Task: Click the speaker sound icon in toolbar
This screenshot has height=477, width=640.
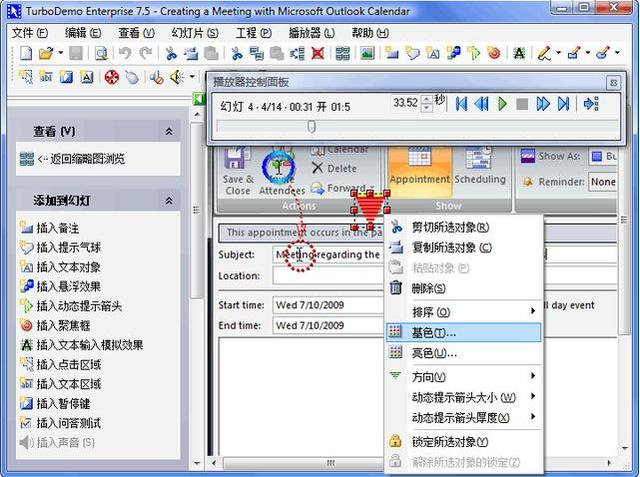Action: [177, 77]
